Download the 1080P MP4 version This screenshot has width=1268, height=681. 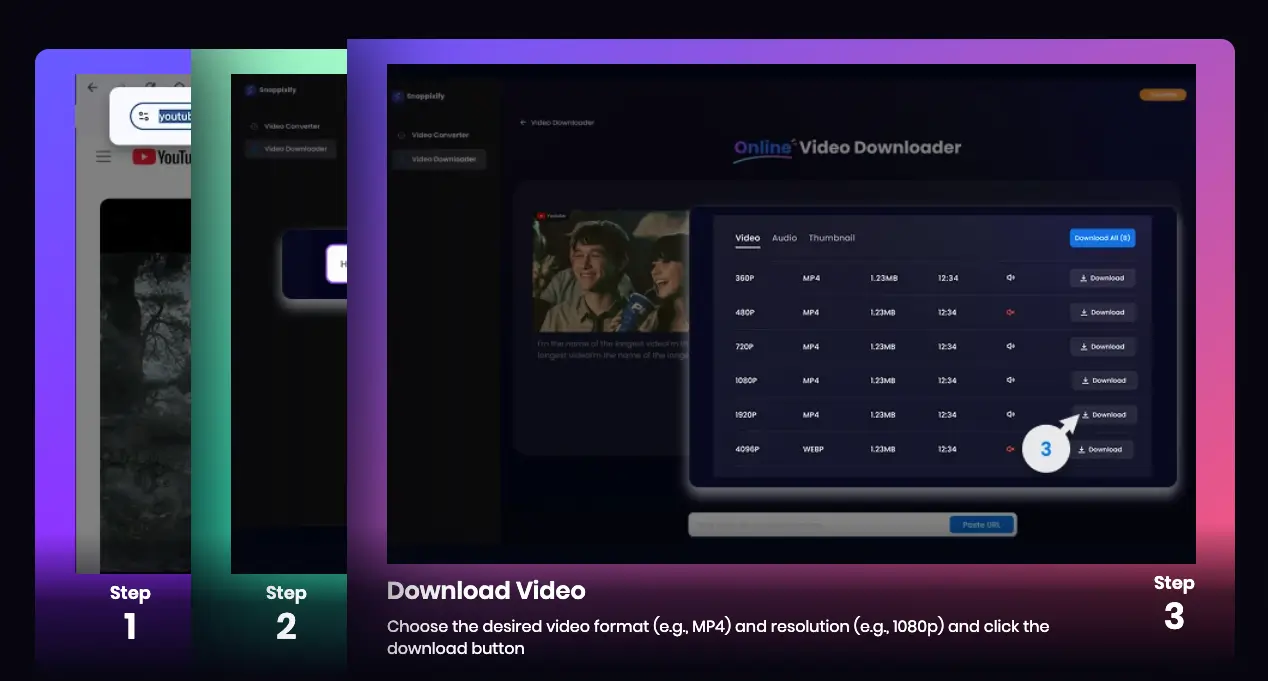pyautogui.click(x=1103, y=380)
